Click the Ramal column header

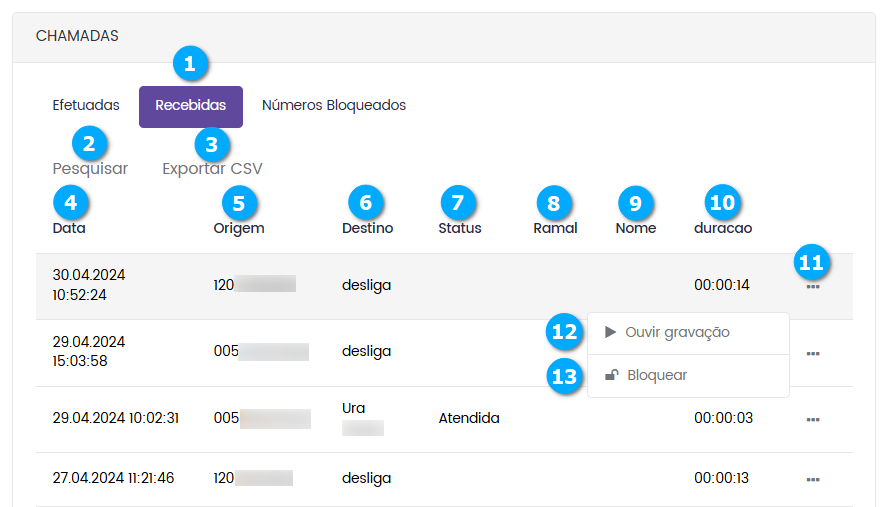pos(555,228)
